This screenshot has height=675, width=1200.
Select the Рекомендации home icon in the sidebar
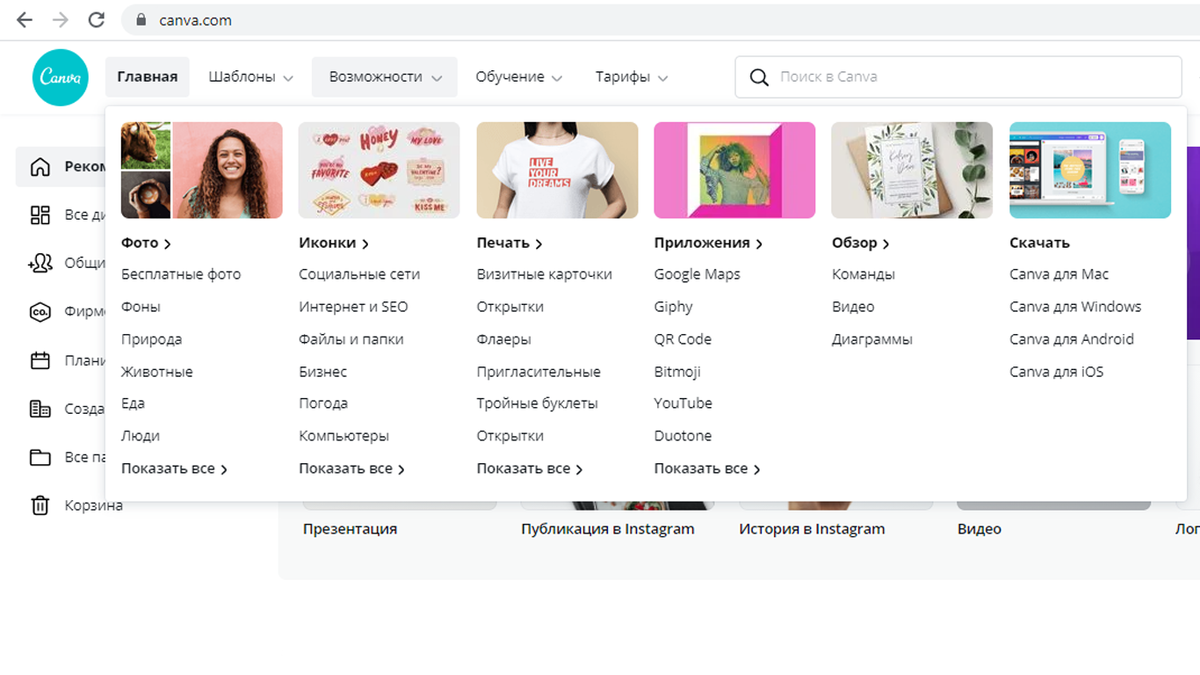point(42,167)
